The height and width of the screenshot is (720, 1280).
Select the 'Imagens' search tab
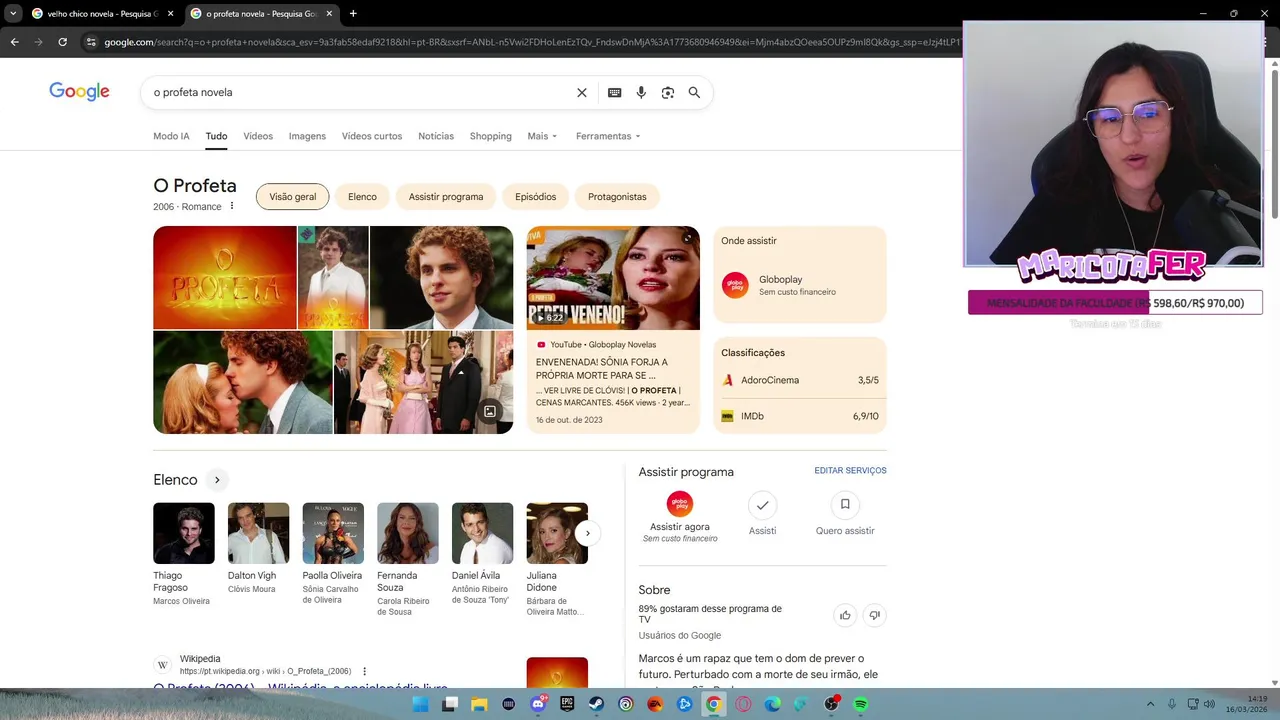307,136
